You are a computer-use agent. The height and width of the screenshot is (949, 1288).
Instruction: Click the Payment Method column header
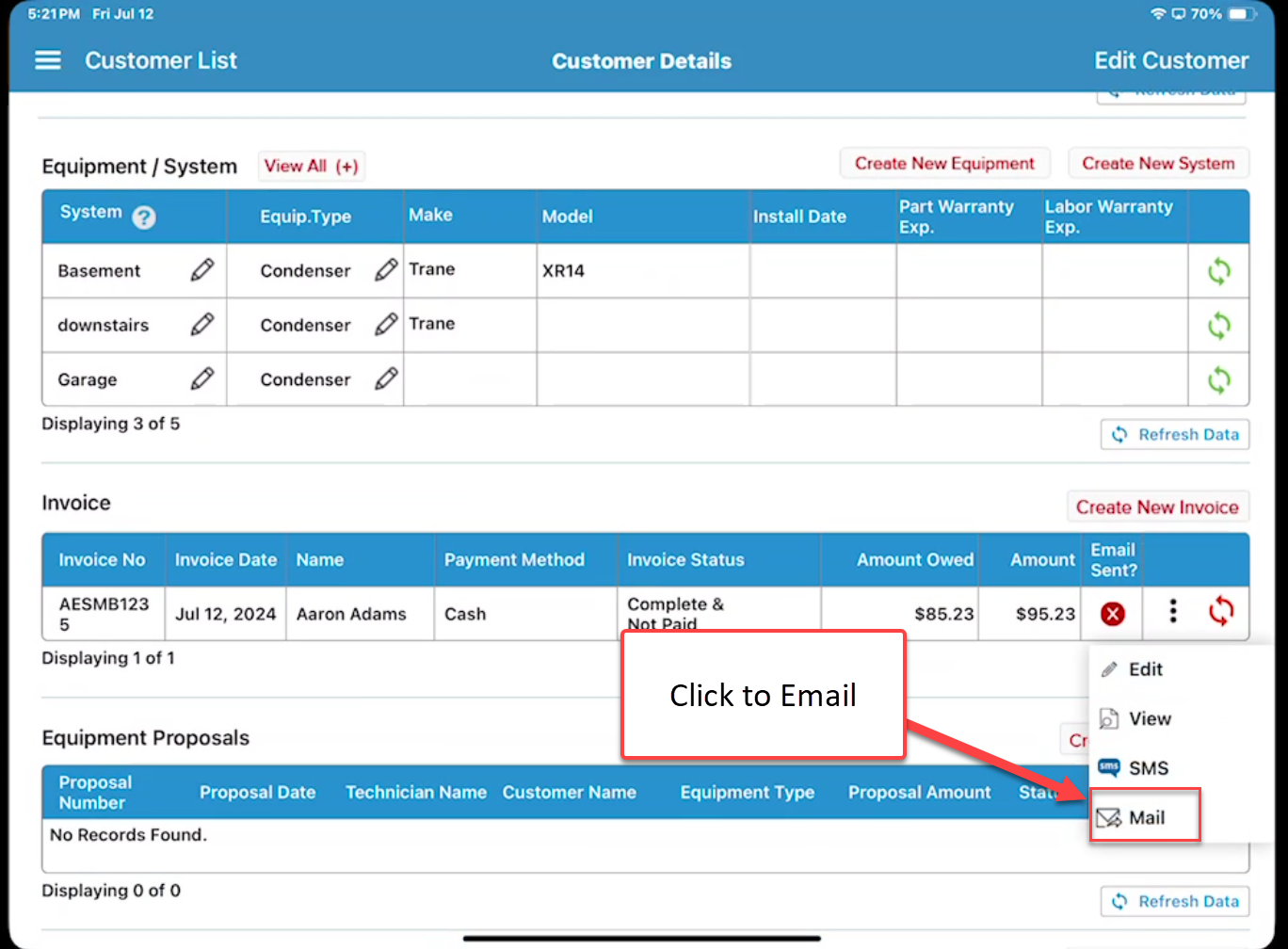[x=514, y=559]
